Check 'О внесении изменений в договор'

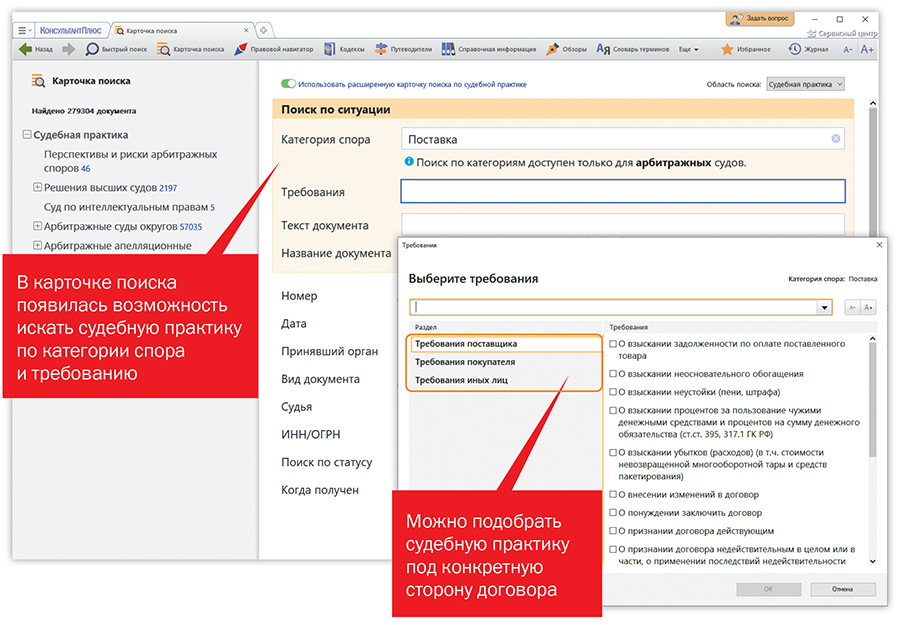[x=613, y=495]
